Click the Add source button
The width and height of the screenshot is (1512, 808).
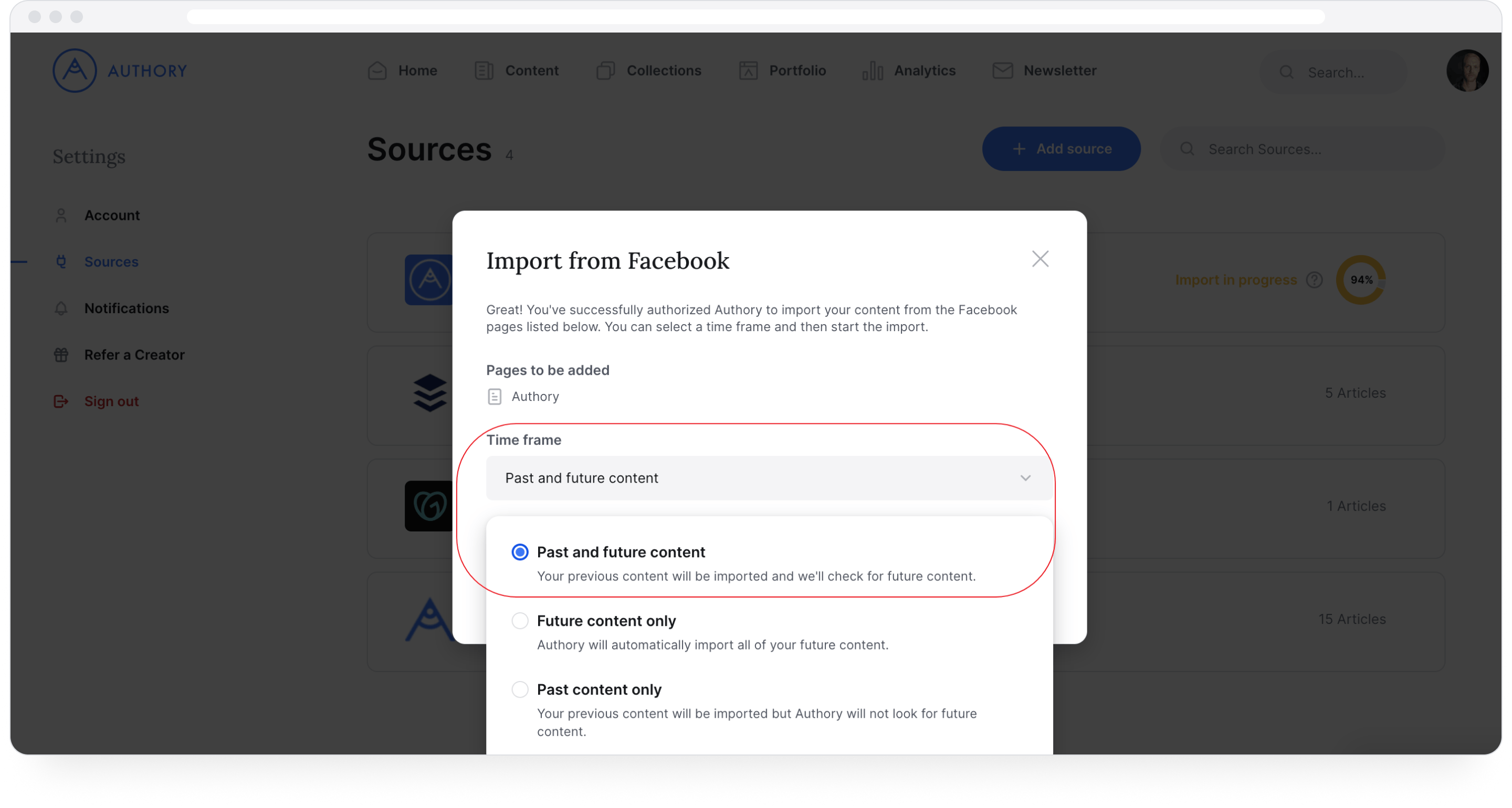point(1060,148)
